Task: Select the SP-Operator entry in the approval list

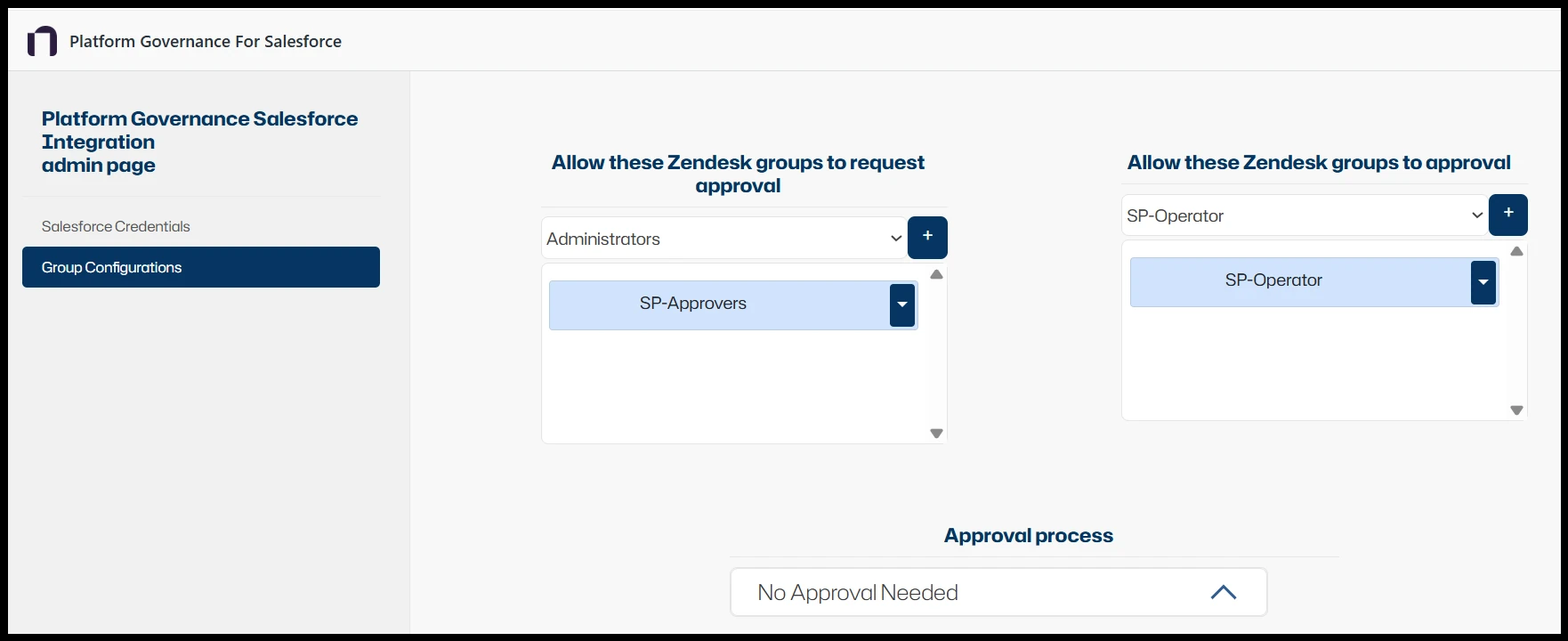Action: (x=1273, y=280)
